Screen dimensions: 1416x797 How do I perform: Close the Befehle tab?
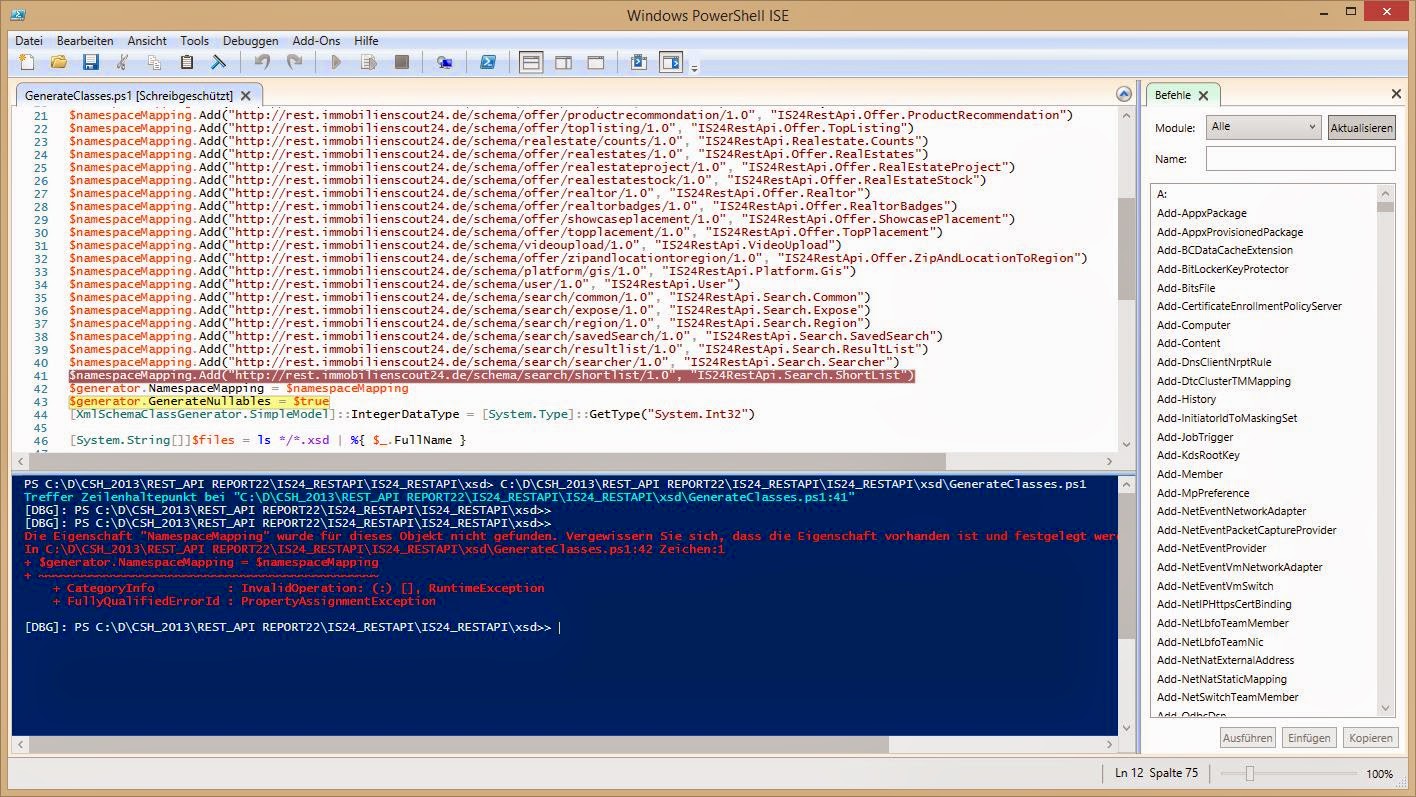tap(1204, 96)
